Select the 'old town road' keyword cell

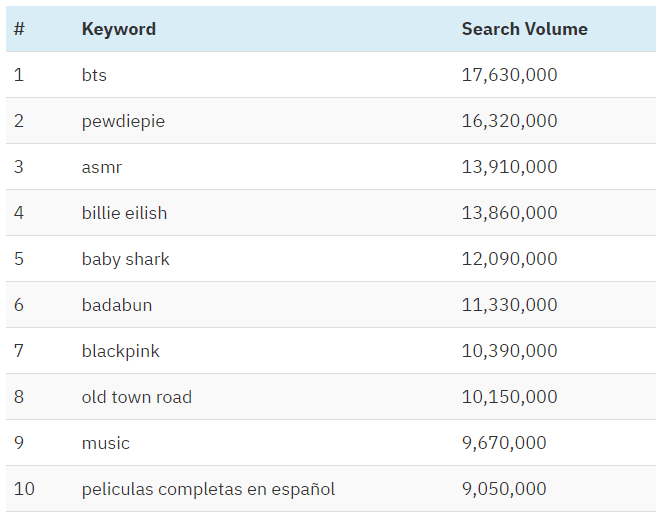137,397
